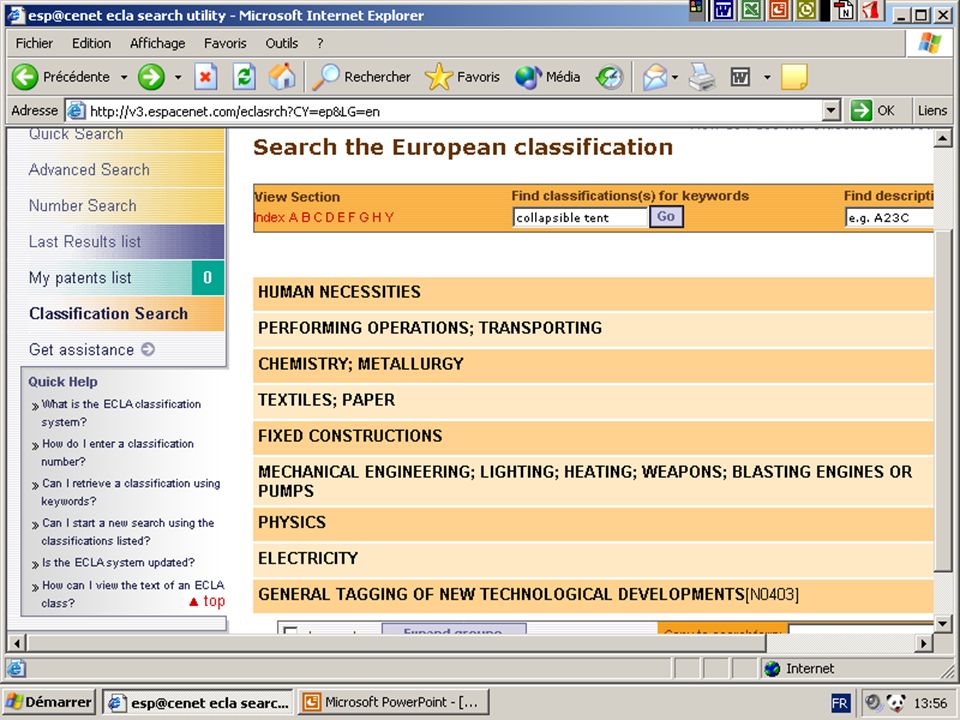Click help link What is the ECLA classification system
The height and width of the screenshot is (720, 960).
point(121,413)
